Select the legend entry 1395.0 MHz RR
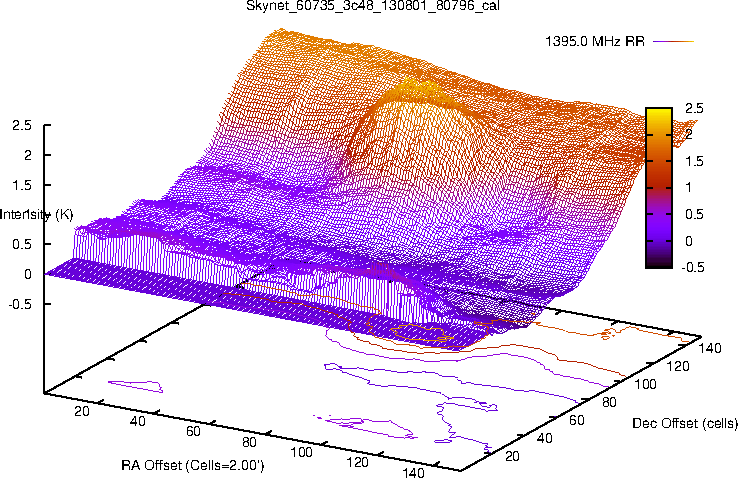Image resolution: width=738 pixels, height=478 pixels. point(594,41)
